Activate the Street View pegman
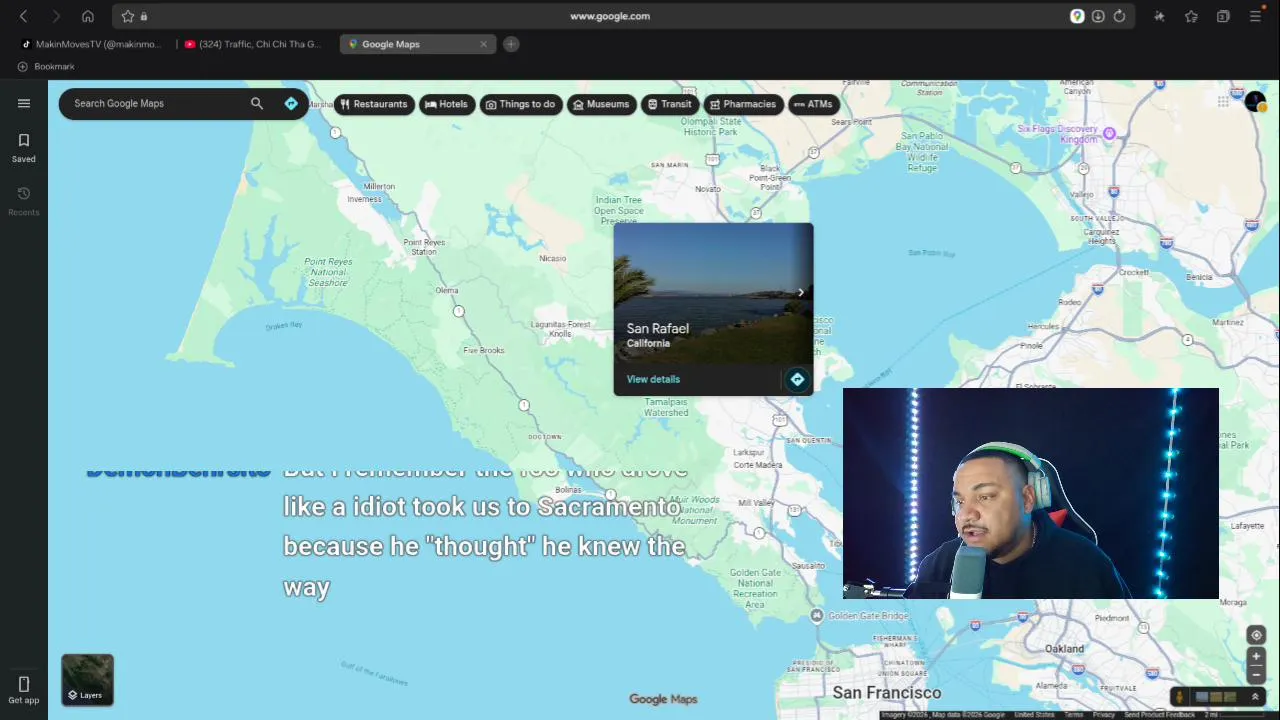The image size is (1280, 720). coord(1180,697)
